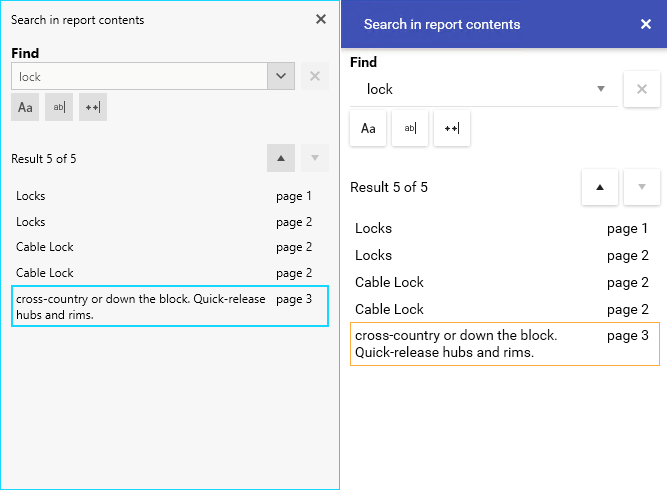Toggle Match Whole Word (ab|) in left panel
This screenshot has height=490, width=667.
click(59, 107)
